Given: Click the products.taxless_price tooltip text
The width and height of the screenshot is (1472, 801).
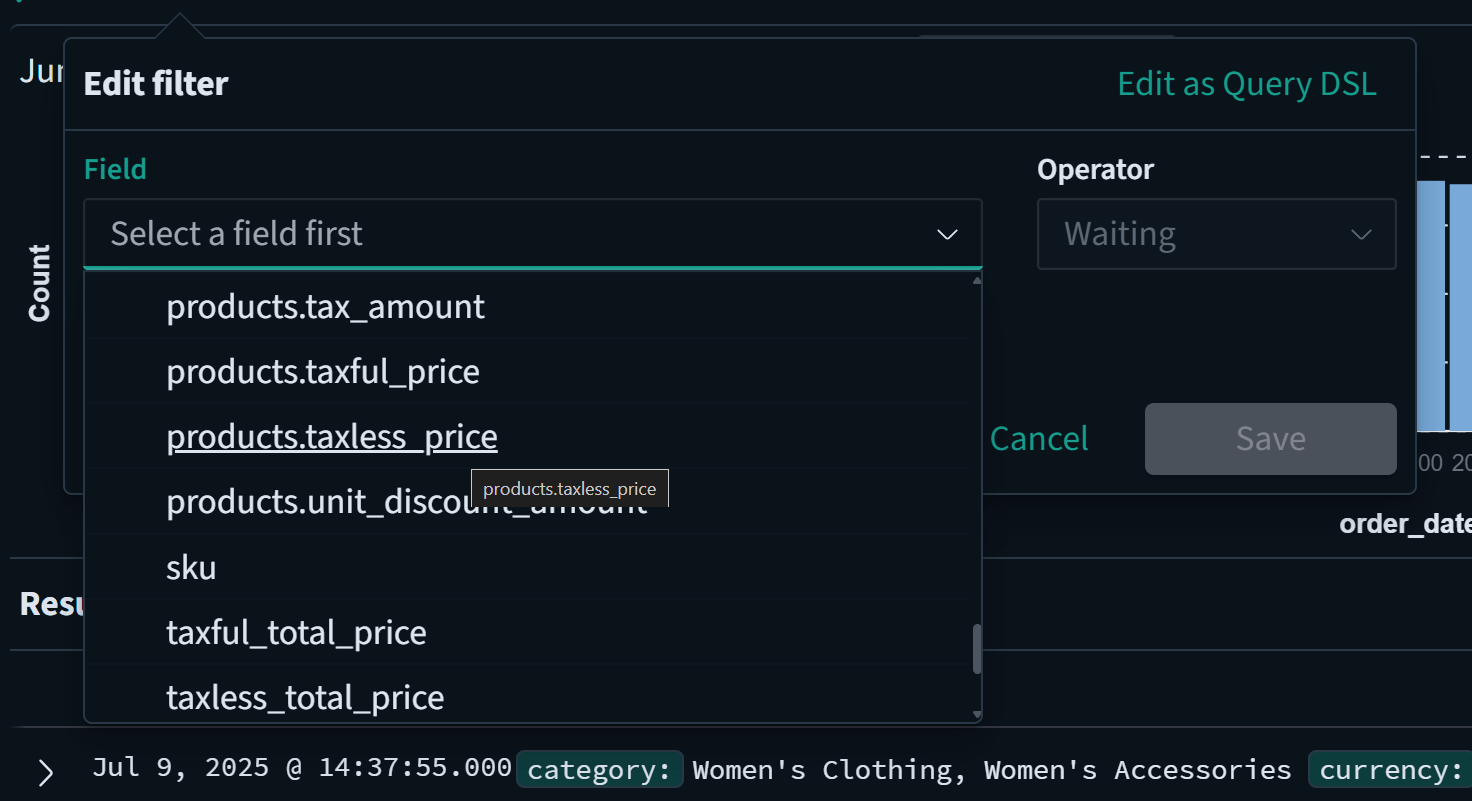Looking at the screenshot, I should click(570, 488).
